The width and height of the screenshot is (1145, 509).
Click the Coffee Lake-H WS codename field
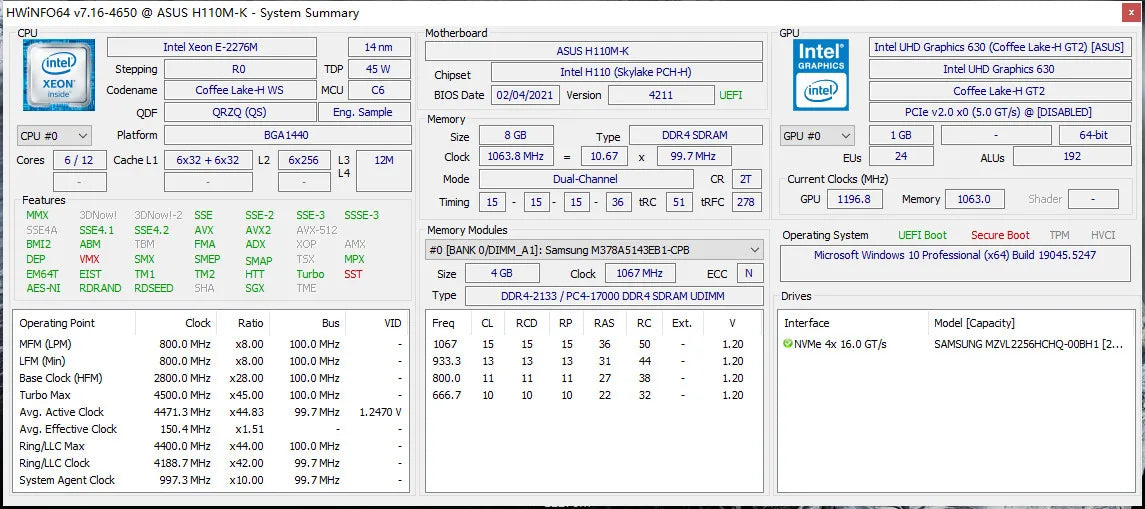240,91
